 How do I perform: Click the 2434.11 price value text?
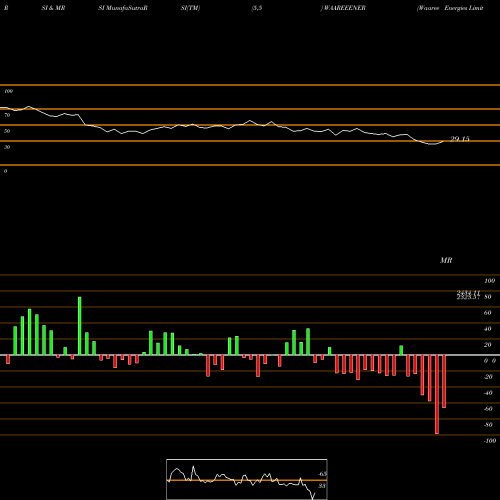point(468,293)
